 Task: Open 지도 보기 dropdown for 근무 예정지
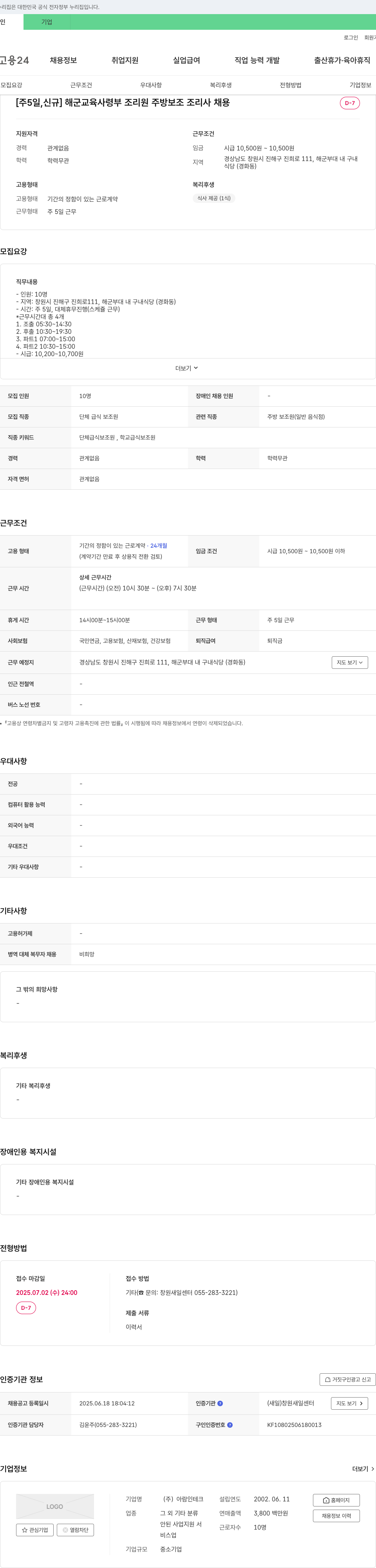point(350,662)
